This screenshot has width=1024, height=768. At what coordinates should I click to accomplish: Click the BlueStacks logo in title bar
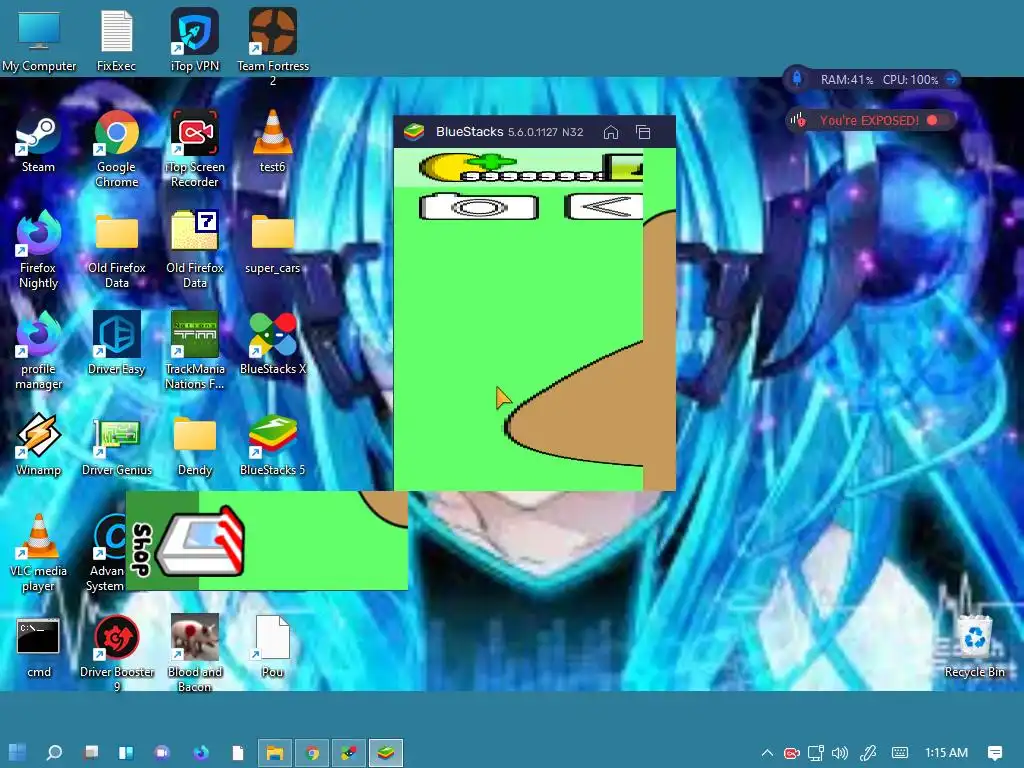coord(414,132)
